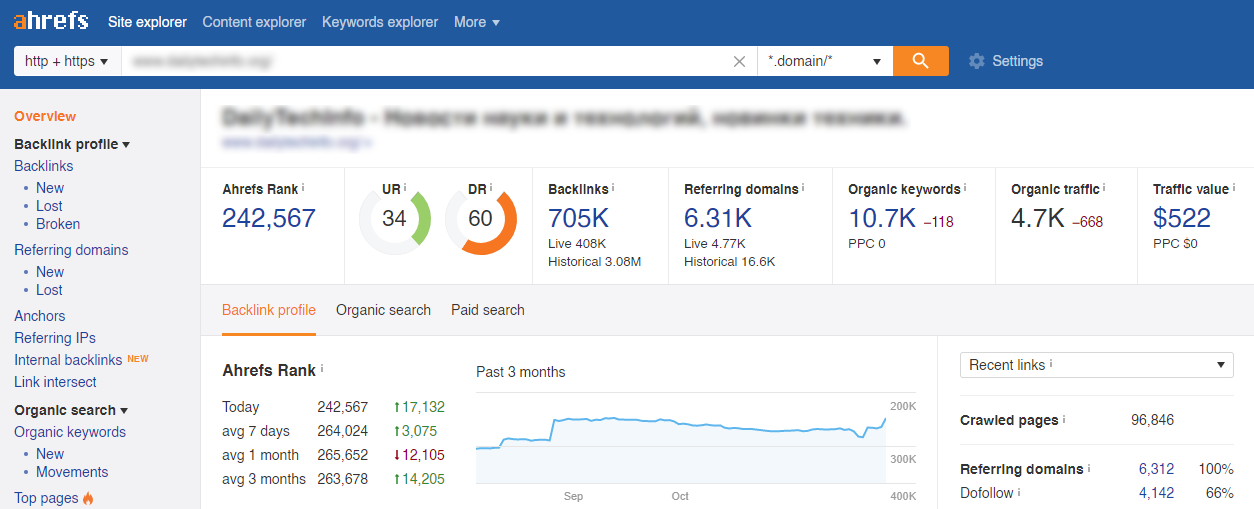Switch to the Paid search tab
Image resolution: width=1254 pixels, height=509 pixels.
(487, 310)
